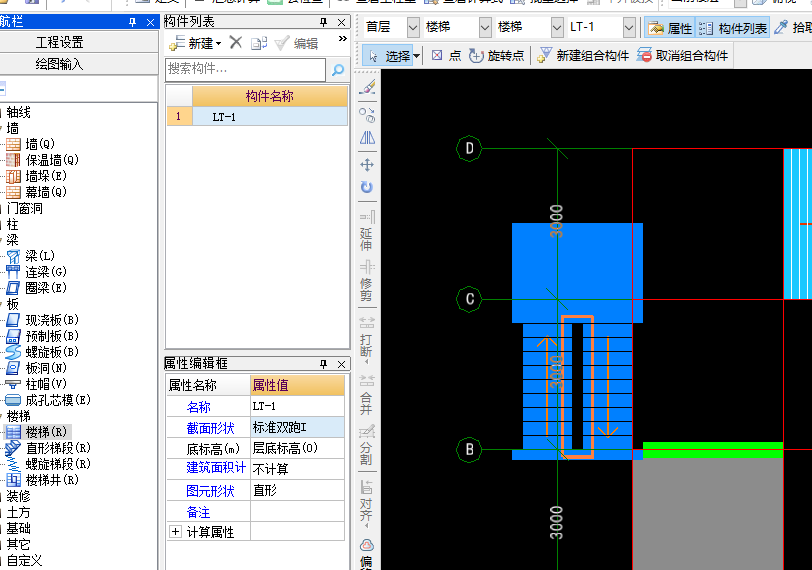Click the 延伸 extend tool

pyautogui.click(x=367, y=231)
